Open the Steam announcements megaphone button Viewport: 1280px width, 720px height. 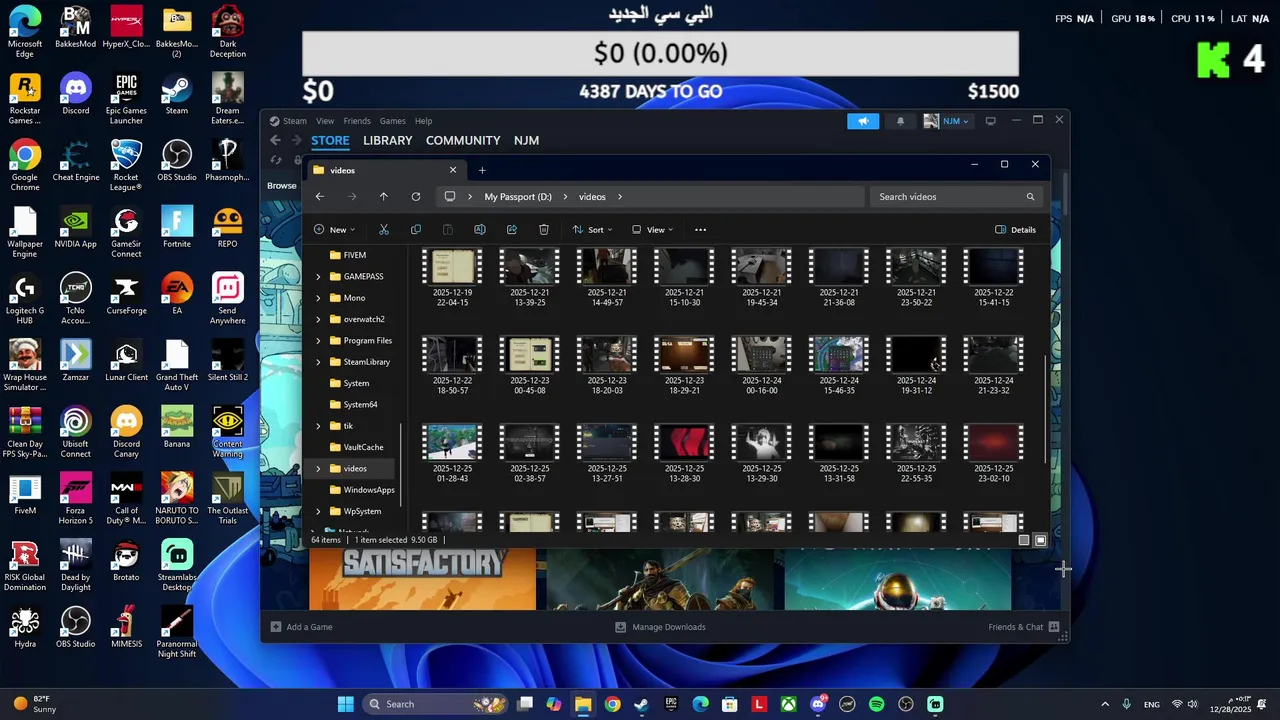[x=862, y=121]
